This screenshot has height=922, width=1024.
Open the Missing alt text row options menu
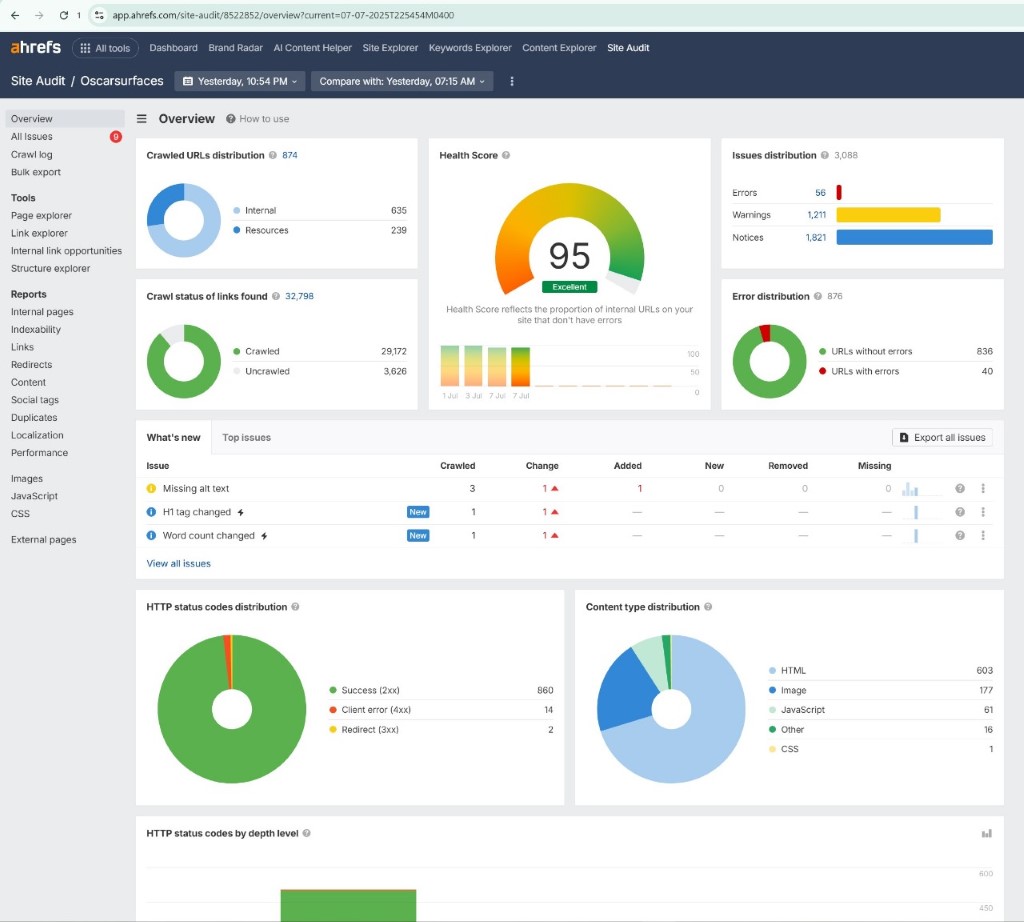point(983,489)
